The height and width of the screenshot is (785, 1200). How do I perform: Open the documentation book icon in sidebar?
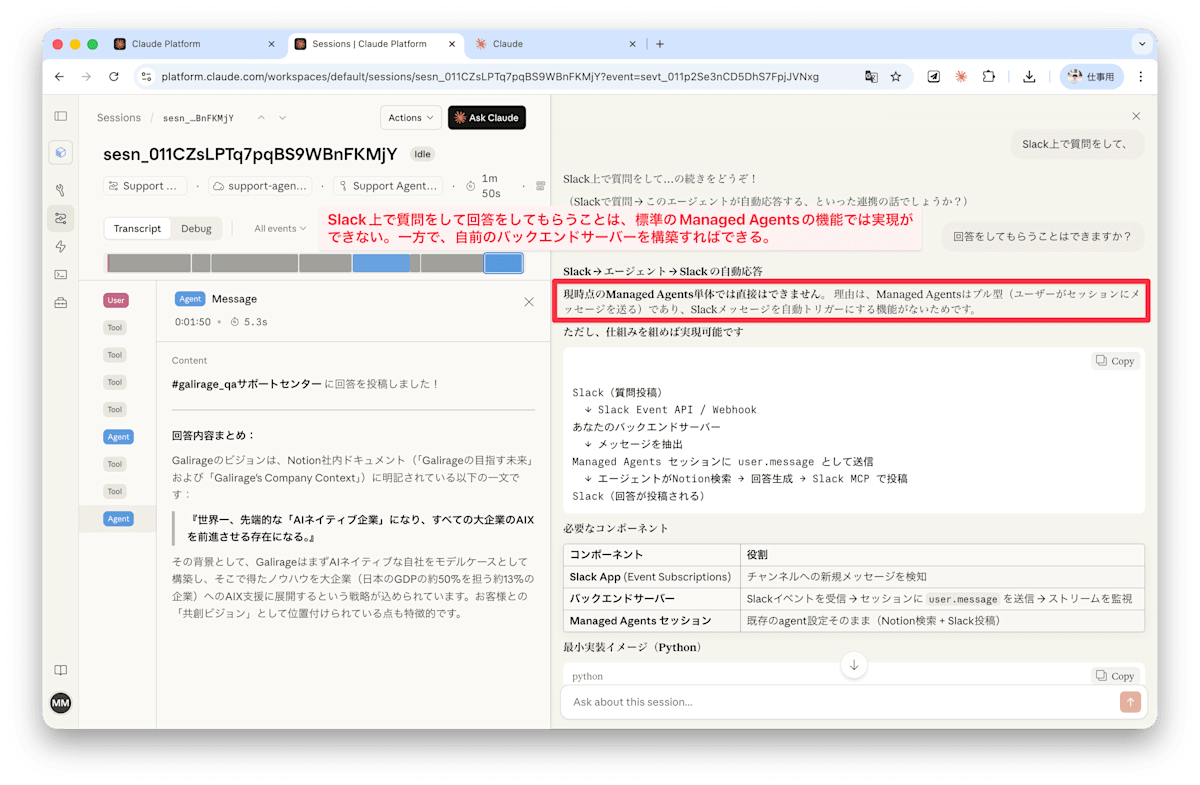(61, 670)
